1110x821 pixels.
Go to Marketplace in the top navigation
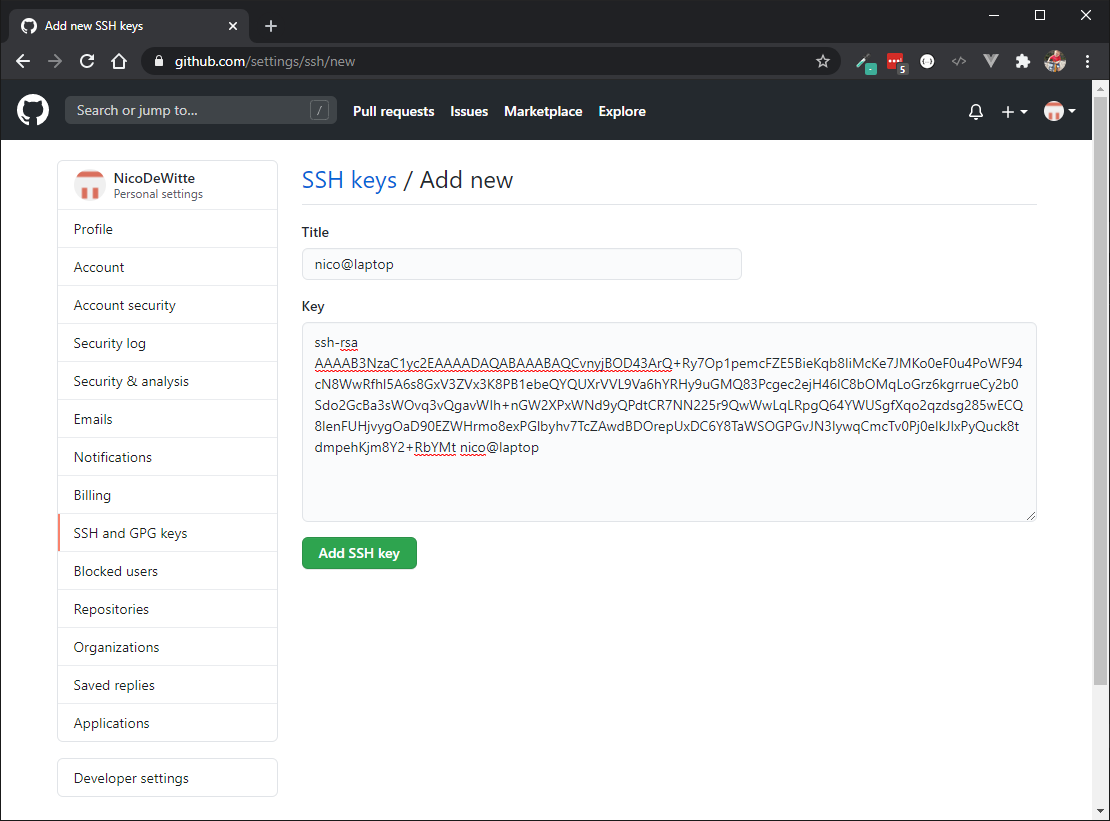[543, 112]
